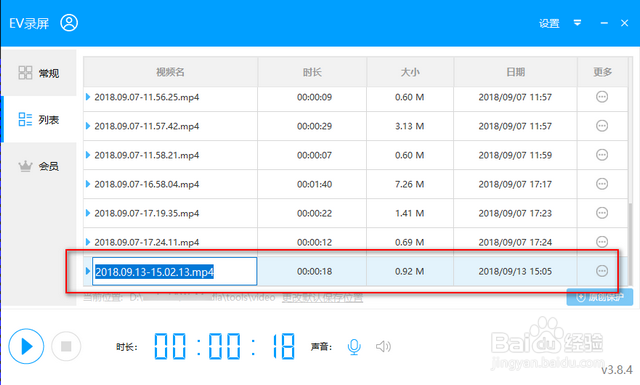Play video 2018.09.07-11.56.25.mp4 via its arrow
Viewport: 640px width, 385px height.
pyautogui.click(x=88, y=97)
